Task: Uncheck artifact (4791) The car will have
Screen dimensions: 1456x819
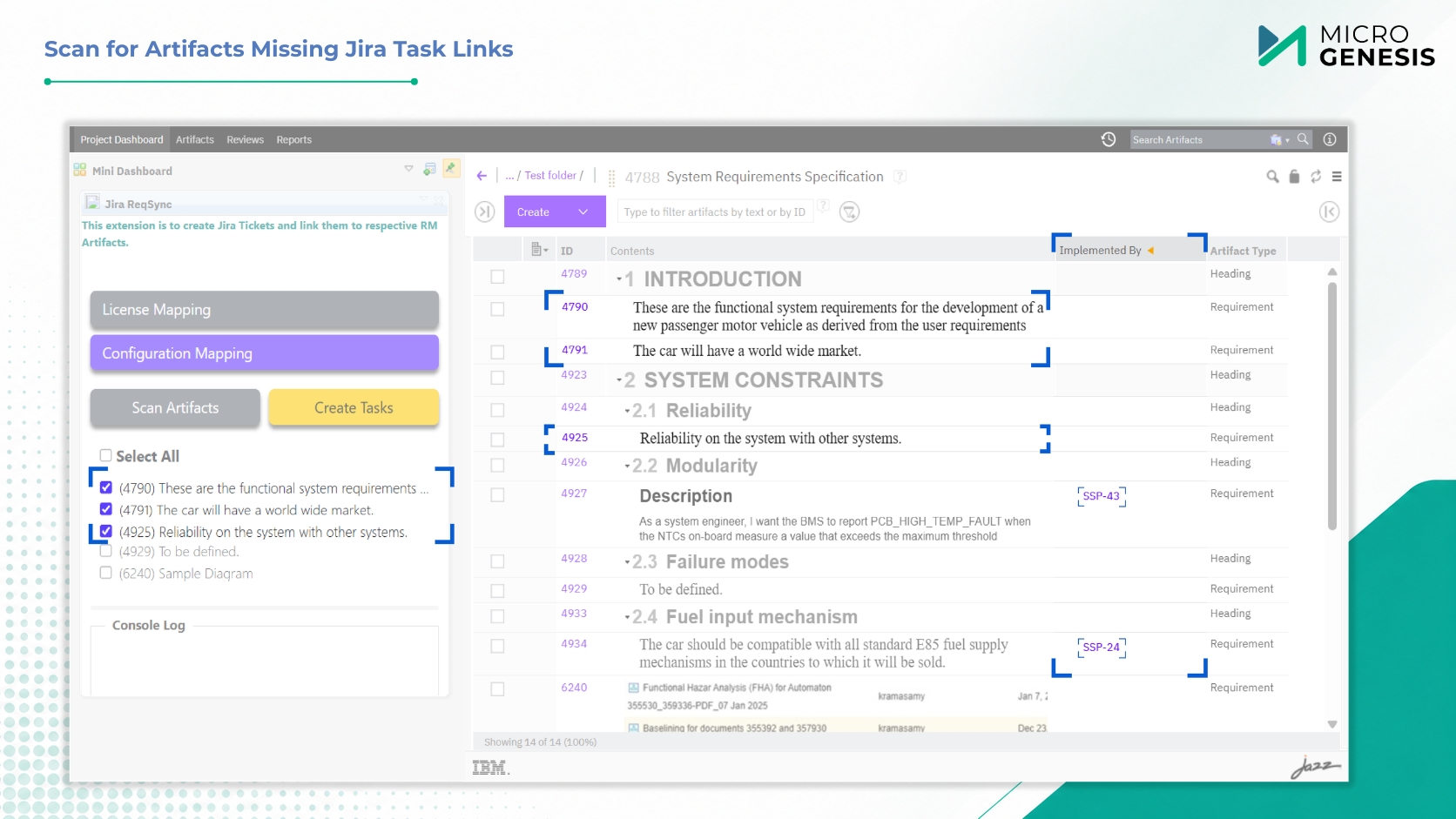Action: click(x=106, y=509)
